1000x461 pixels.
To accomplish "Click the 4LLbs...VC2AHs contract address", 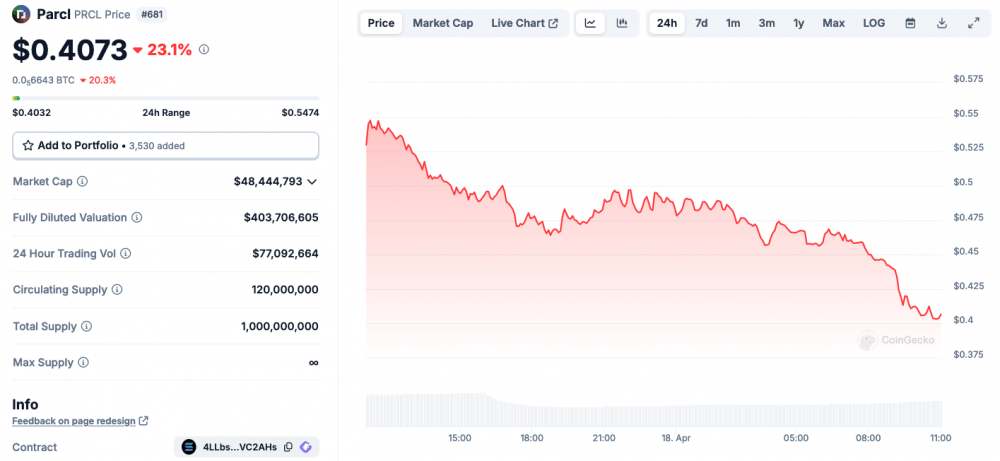I will tap(240, 447).
